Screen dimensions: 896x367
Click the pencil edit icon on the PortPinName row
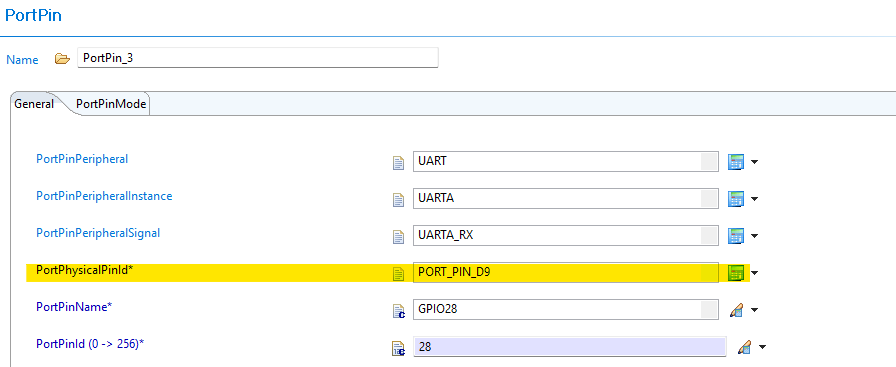tap(737, 310)
